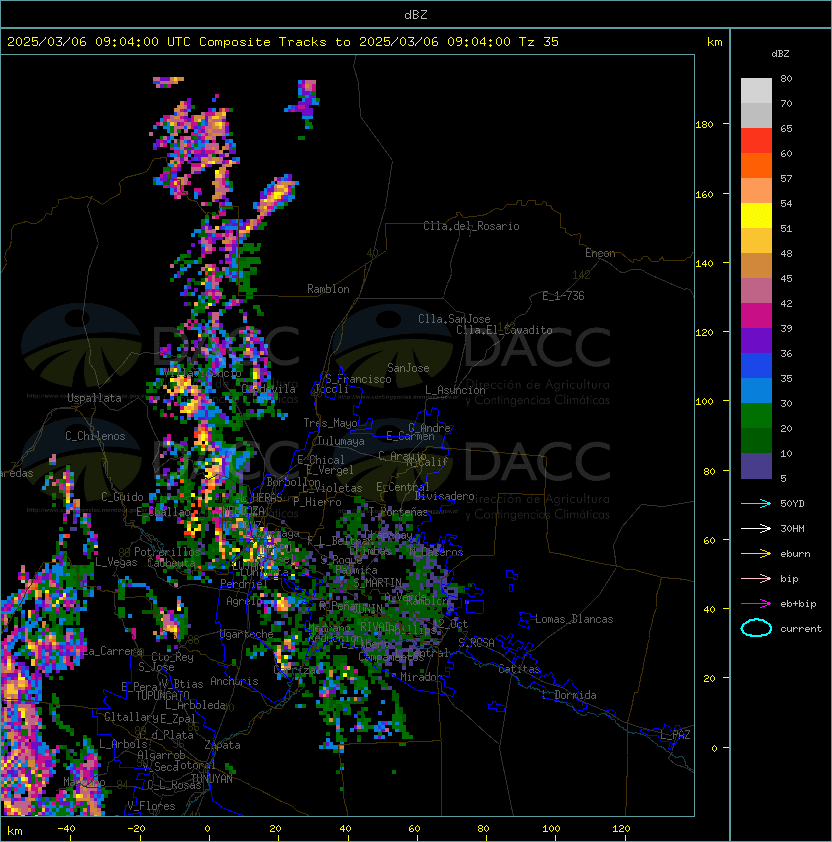Click the 'Clla.SanJose' map label
Viewport: 832px width, 842px height.
click(454, 319)
